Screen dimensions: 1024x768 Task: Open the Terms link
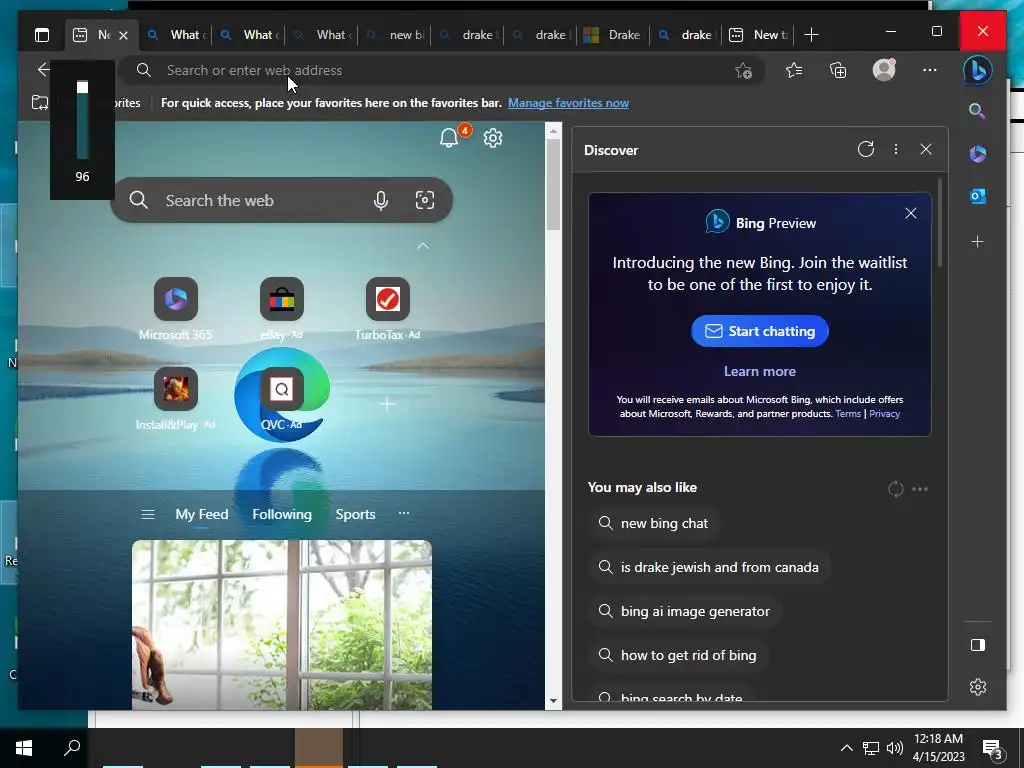(848, 414)
